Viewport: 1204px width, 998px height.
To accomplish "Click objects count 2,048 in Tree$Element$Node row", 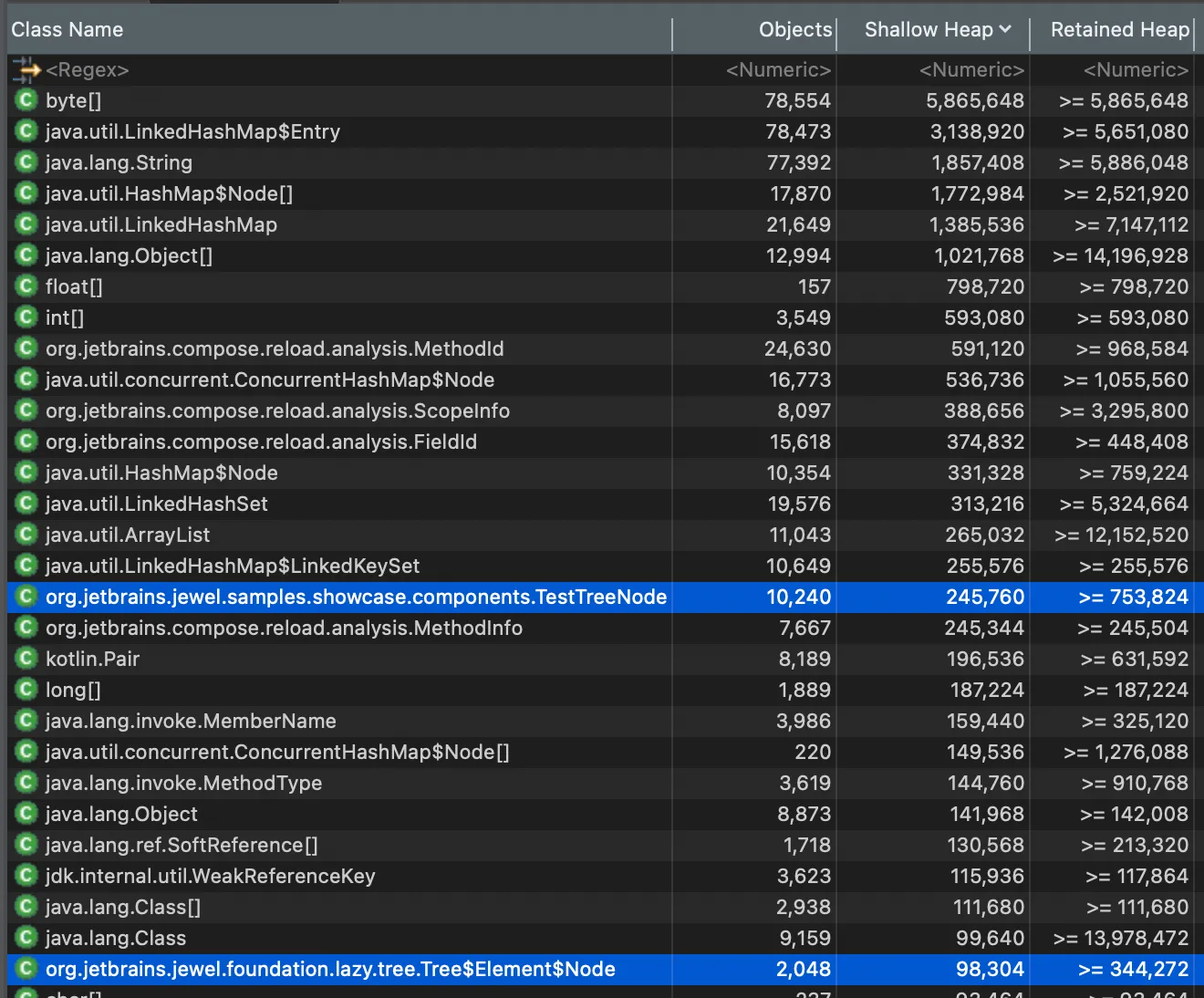I will (x=804, y=969).
